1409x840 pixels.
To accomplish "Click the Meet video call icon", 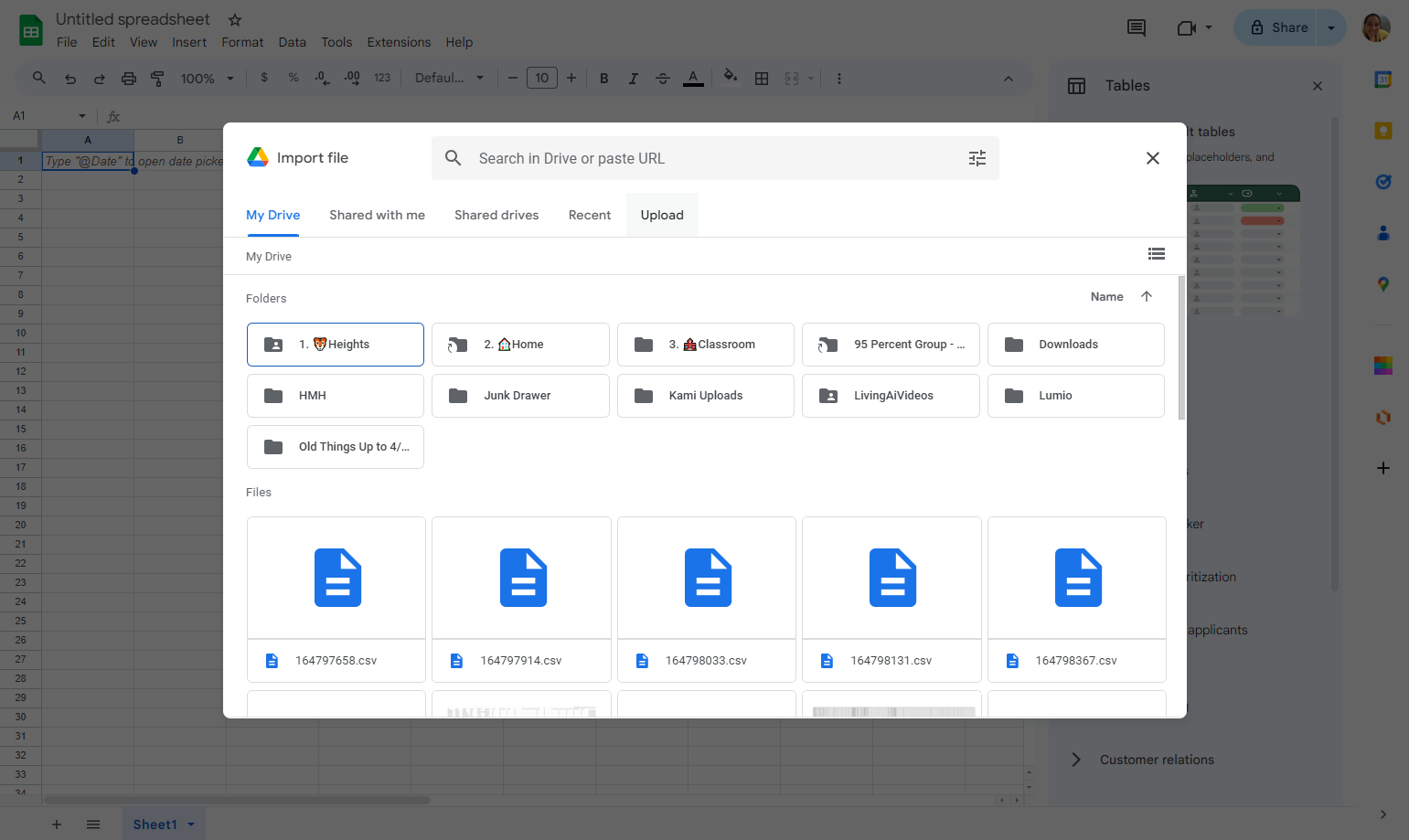I will [1187, 27].
